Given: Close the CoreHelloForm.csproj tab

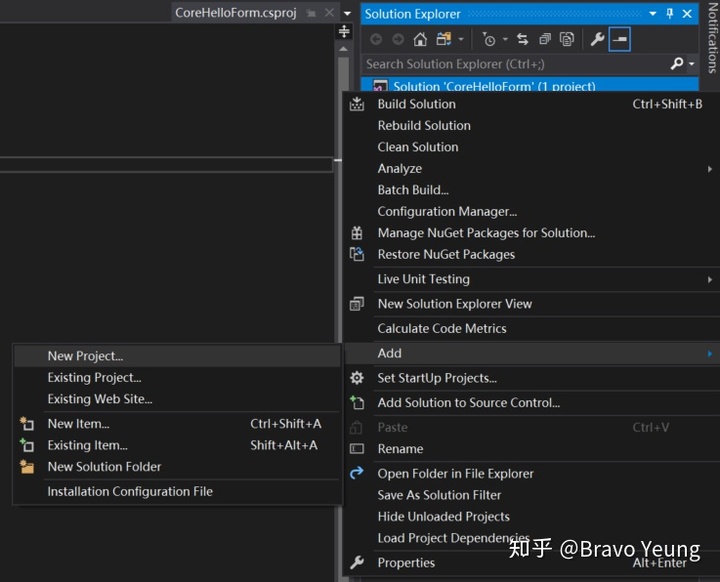Looking at the screenshot, I should (329, 13).
